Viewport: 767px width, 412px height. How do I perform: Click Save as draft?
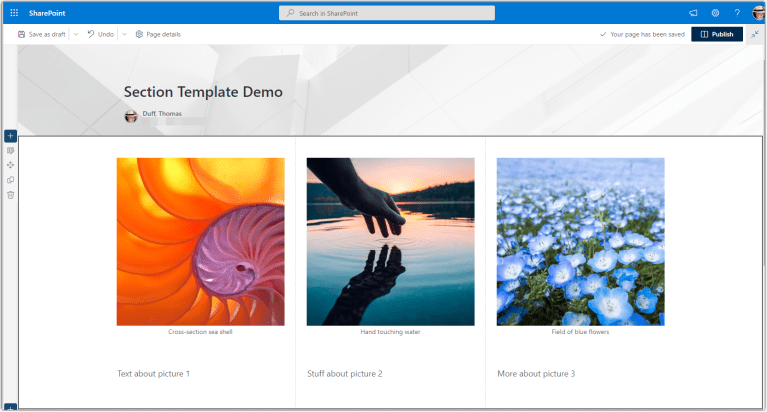[x=42, y=34]
